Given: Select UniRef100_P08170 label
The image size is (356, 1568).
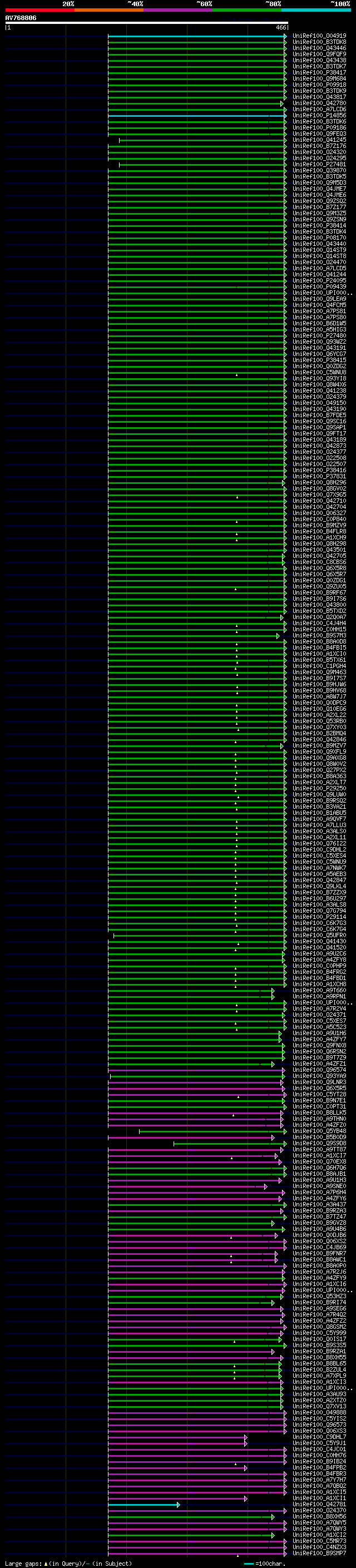Looking at the screenshot, I should tap(319, 238).
